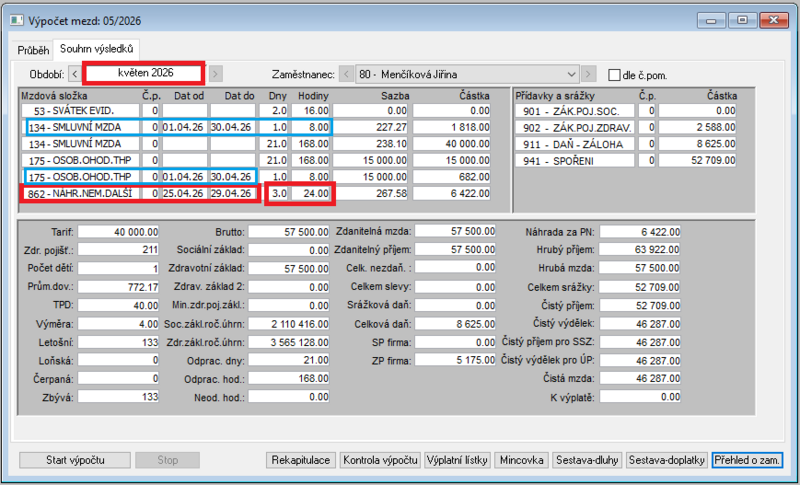Click the Hrubý příjem field 63 922.00
The image size is (800, 485).
pyautogui.click(x=640, y=250)
